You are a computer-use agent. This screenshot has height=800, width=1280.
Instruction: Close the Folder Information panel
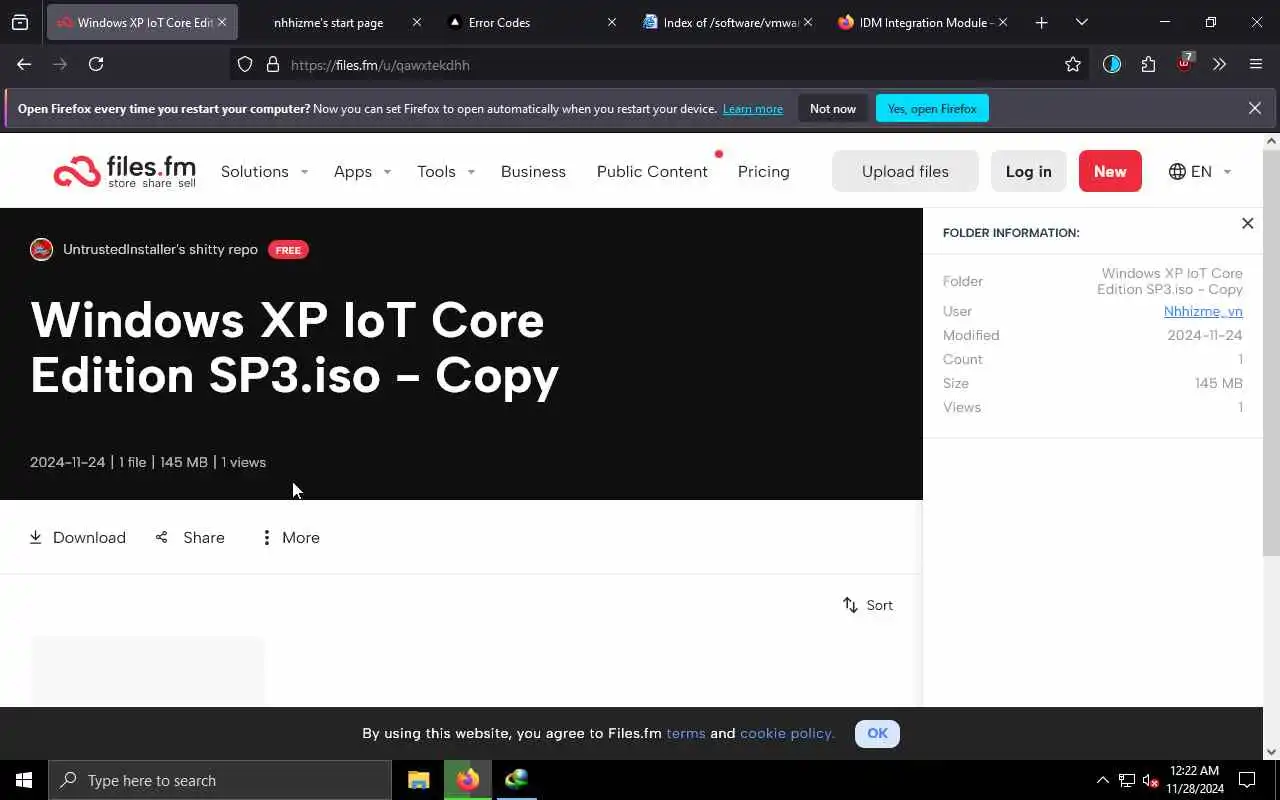1247,223
